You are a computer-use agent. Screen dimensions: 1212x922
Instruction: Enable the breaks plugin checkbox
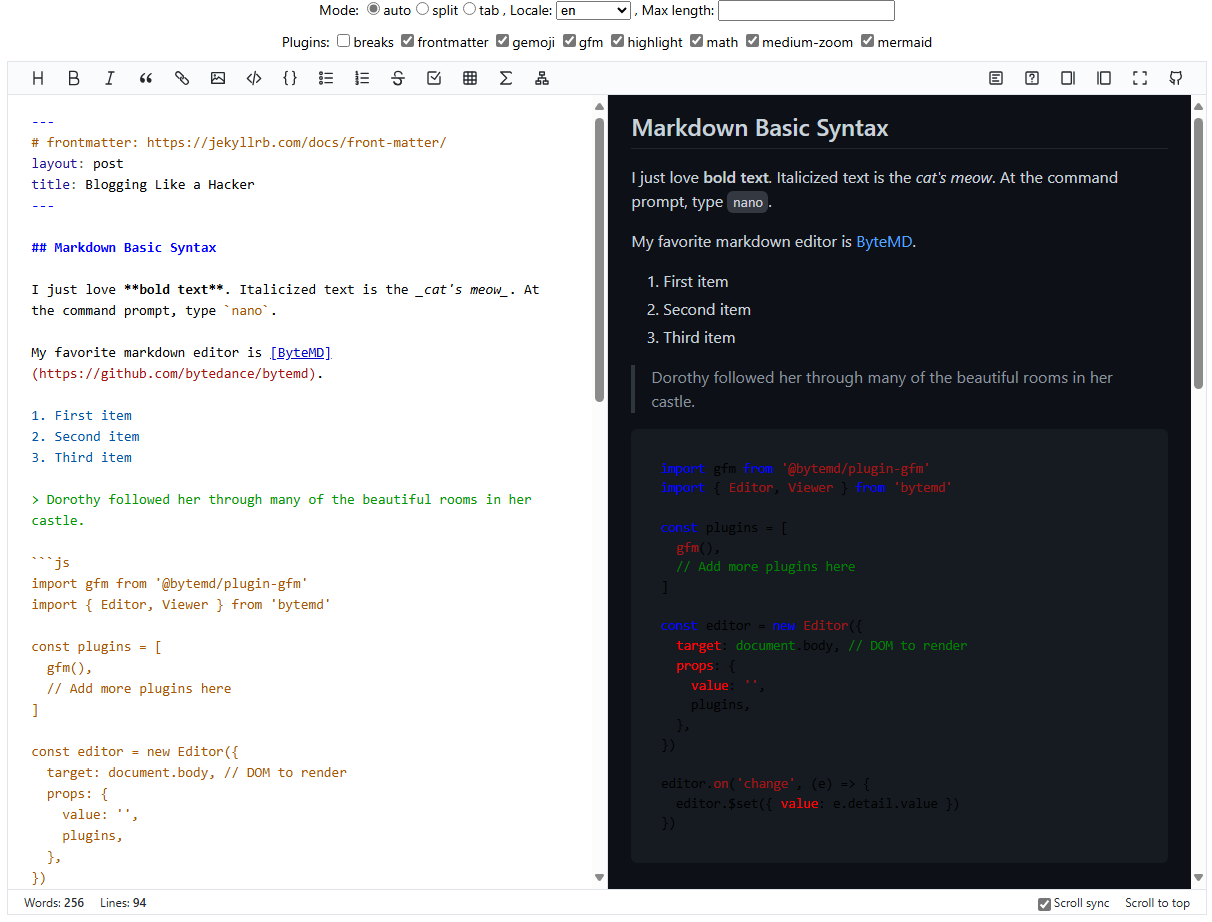[x=343, y=41]
